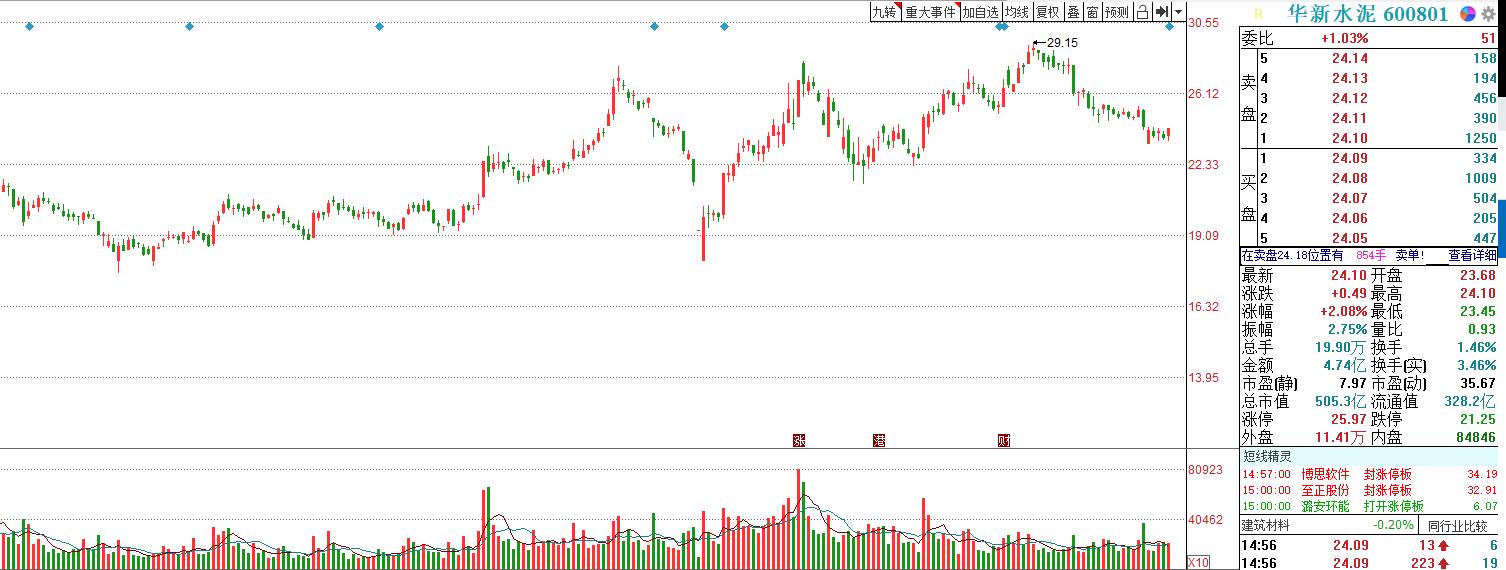Click the 外盘 value 11.41万
Image resolution: width=1506 pixels, height=570 pixels.
click(1341, 437)
